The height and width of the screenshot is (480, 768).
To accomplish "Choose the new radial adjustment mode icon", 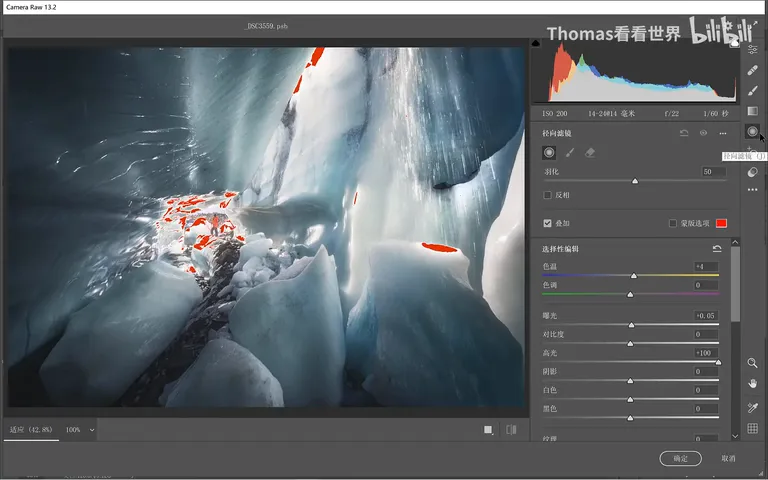I will pyautogui.click(x=549, y=153).
